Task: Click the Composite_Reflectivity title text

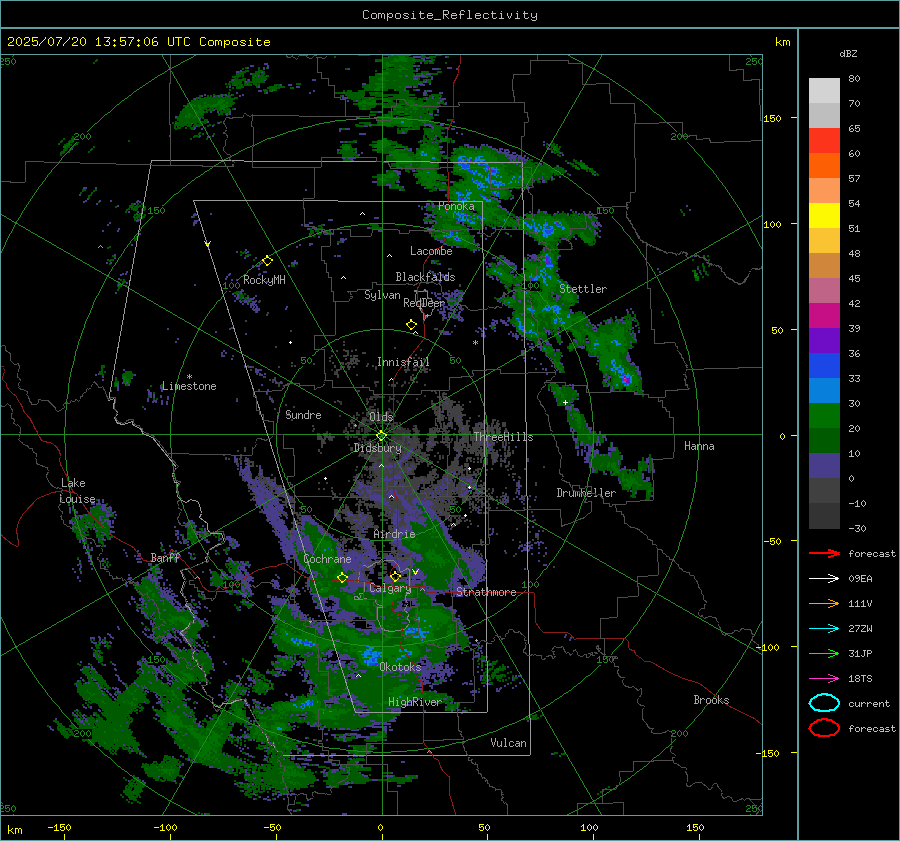Action: (449, 15)
